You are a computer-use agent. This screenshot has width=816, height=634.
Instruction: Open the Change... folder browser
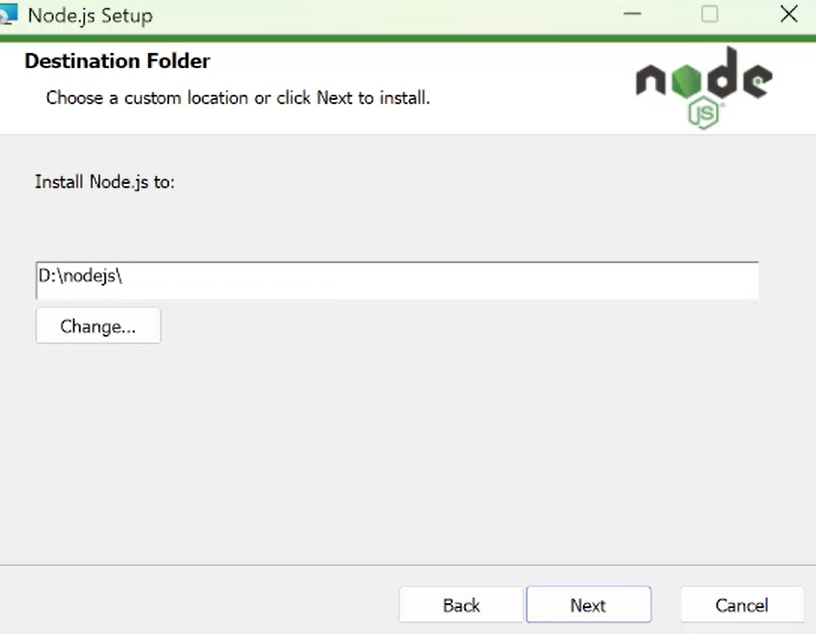(x=98, y=326)
